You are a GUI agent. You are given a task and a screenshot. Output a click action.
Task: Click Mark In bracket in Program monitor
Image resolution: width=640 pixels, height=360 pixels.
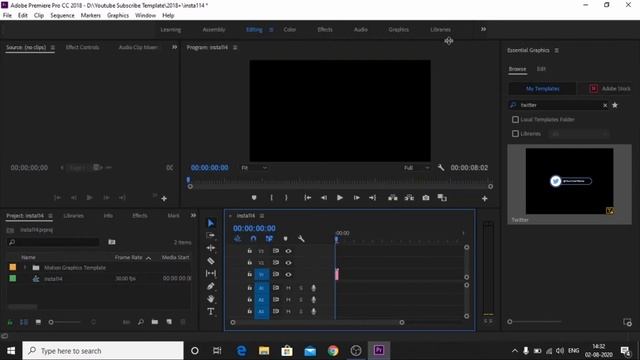coord(271,198)
